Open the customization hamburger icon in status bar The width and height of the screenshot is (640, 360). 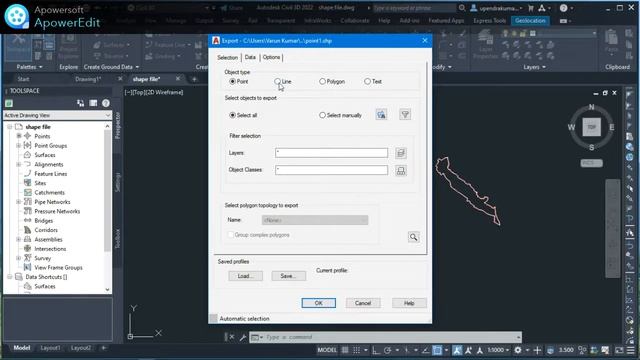pyautogui.click(x=631, y=350)
